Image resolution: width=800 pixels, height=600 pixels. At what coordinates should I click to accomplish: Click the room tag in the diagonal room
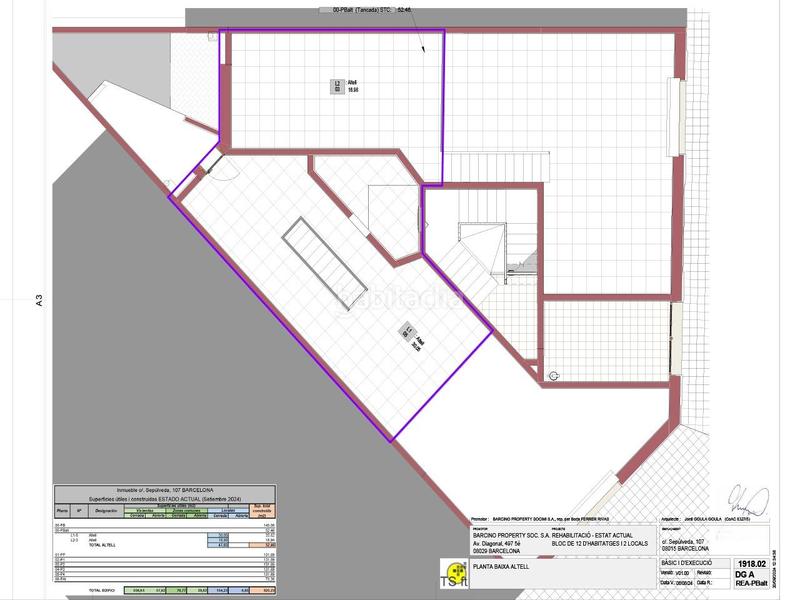coord(408,333)
